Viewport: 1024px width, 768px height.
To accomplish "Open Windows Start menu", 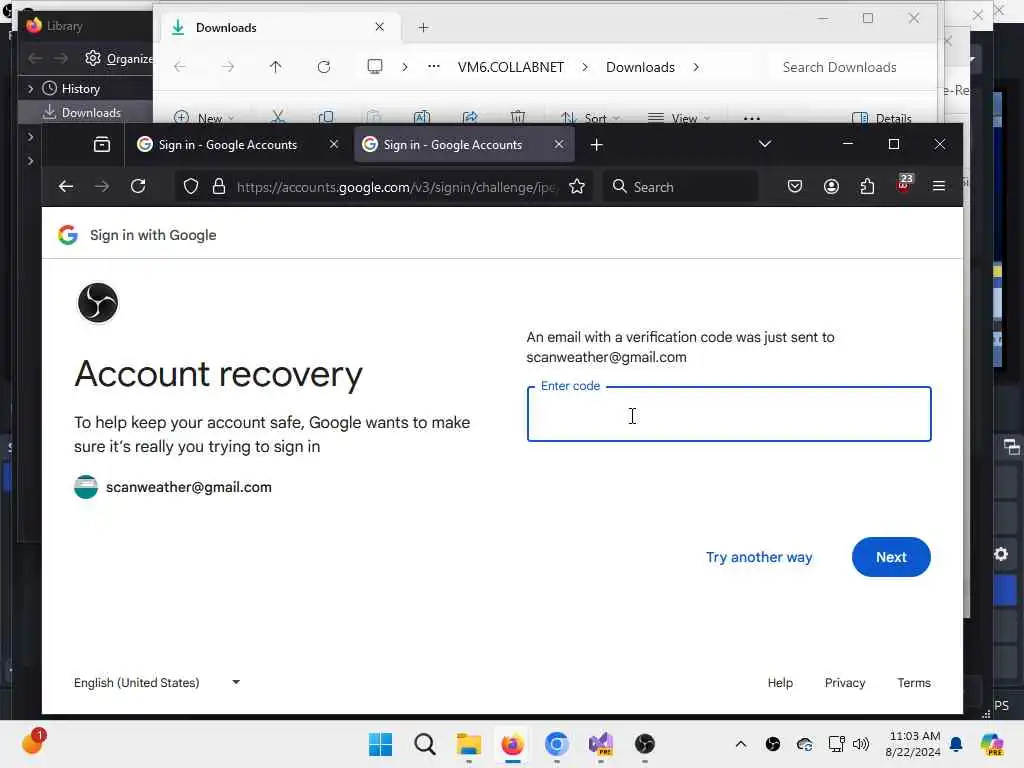I will [381, 744].
